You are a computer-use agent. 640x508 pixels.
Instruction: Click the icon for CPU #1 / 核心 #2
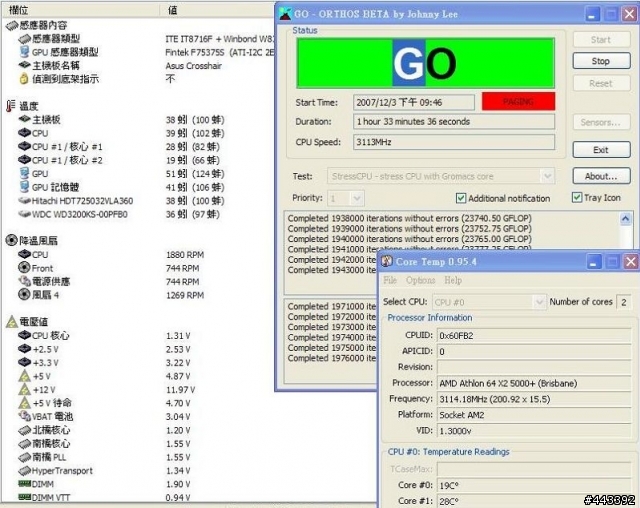point(24,160)
